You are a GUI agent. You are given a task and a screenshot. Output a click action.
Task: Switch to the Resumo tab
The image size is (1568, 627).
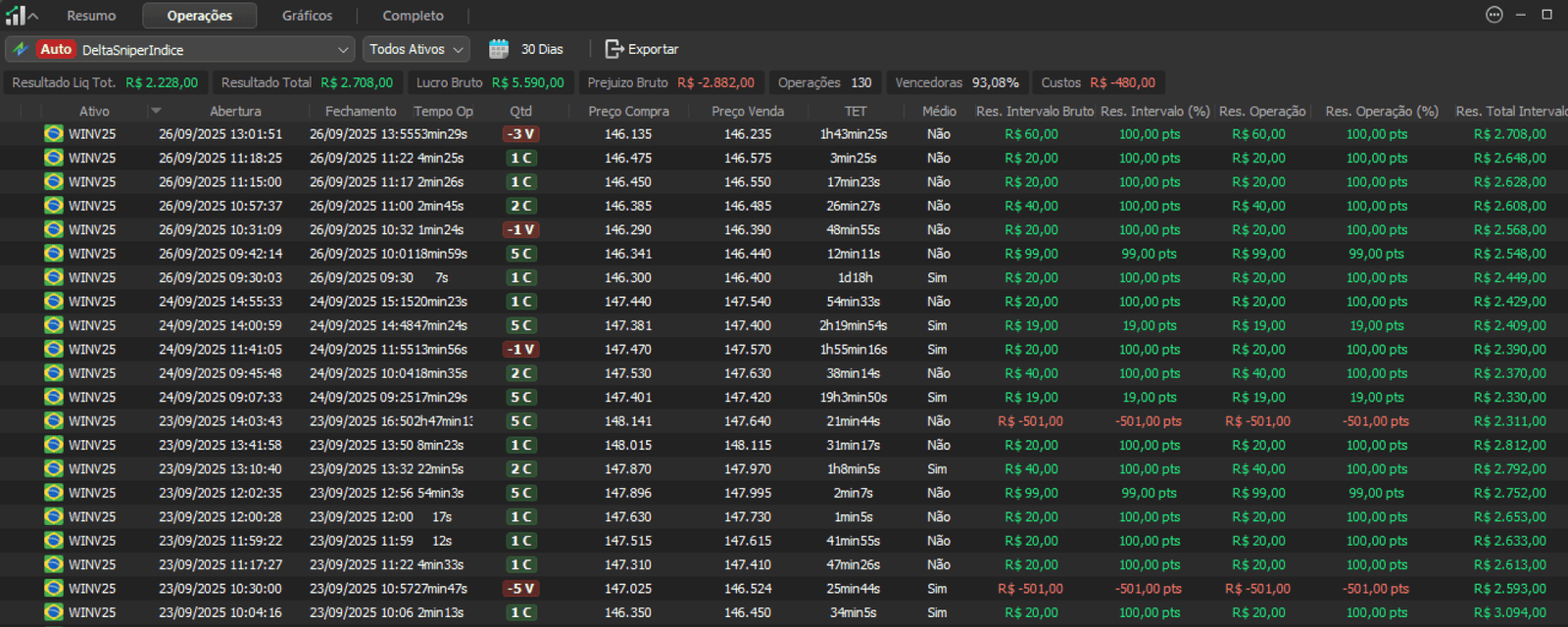point(91,16)
